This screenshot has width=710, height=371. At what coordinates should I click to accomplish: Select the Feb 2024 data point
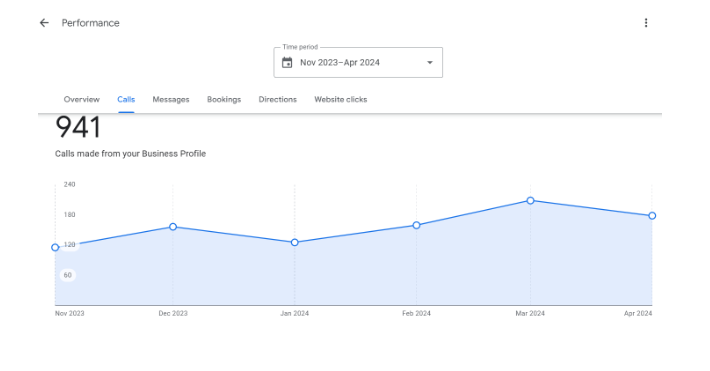click(x=416, y=225)
